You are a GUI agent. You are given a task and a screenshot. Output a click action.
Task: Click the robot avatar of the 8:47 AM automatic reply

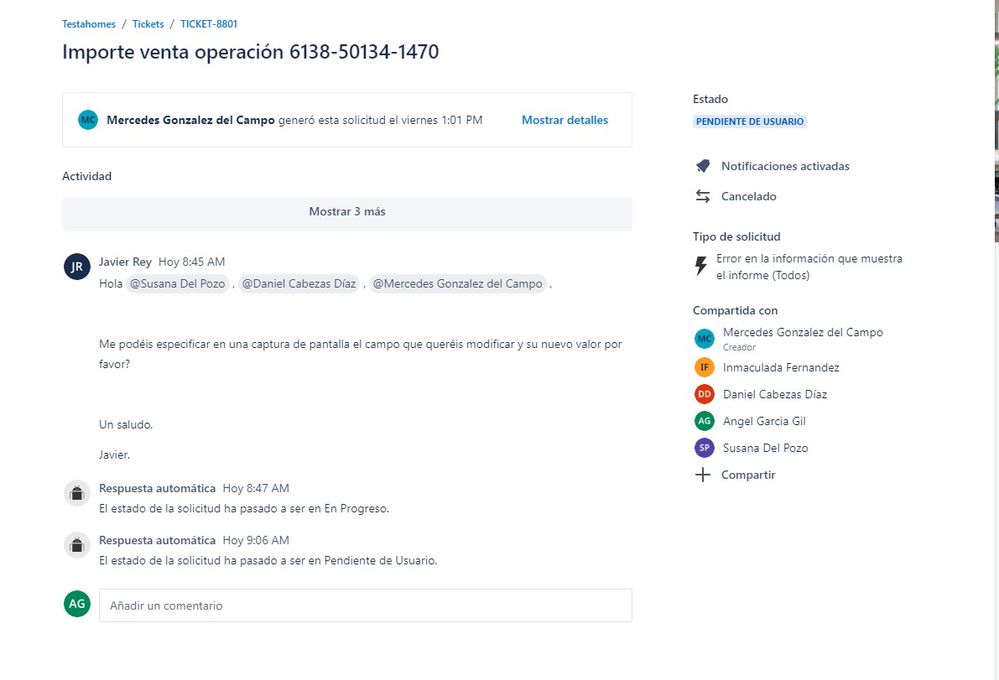pos(77,493)
